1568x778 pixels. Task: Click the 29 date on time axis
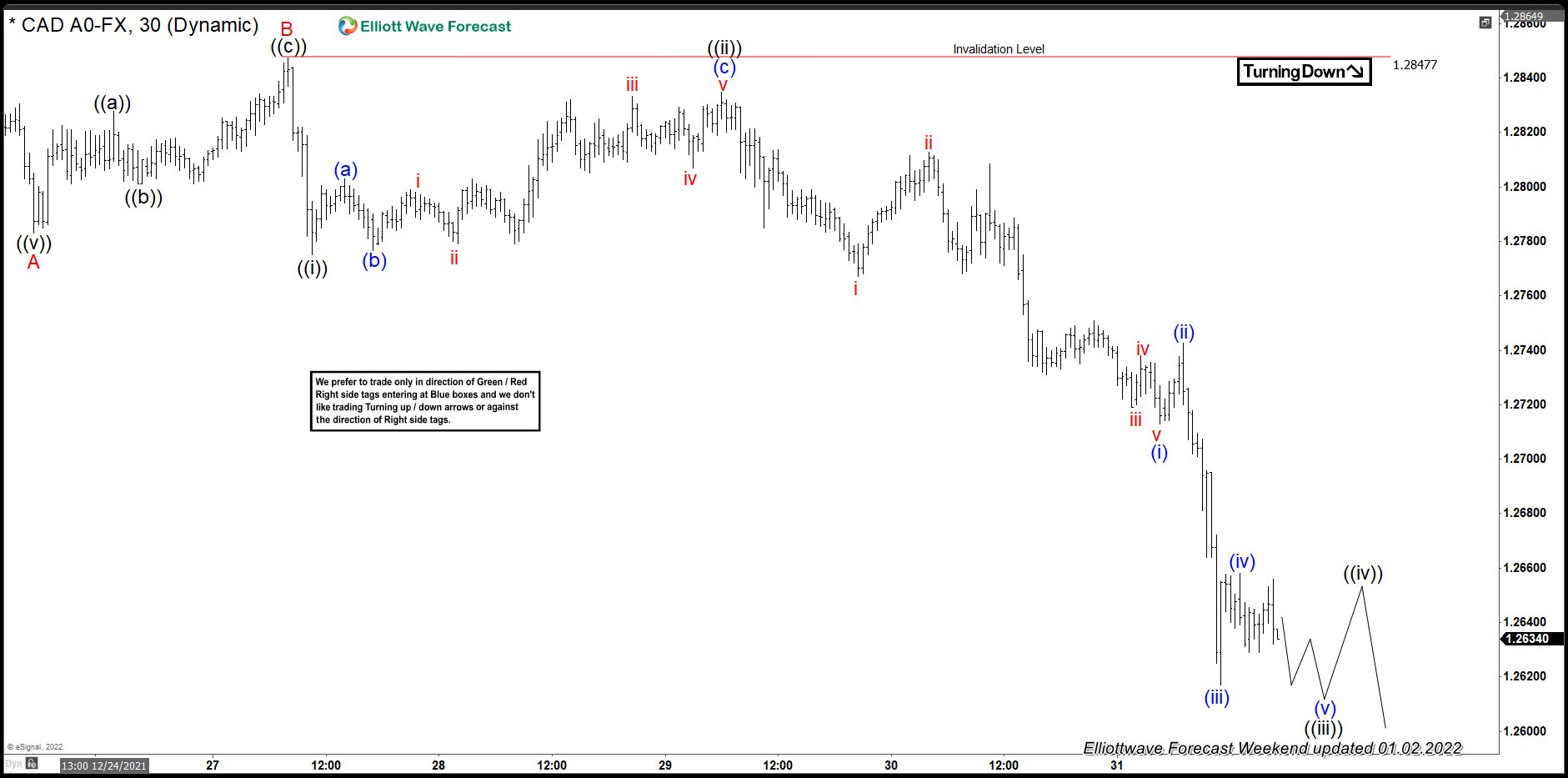[665, 765]
